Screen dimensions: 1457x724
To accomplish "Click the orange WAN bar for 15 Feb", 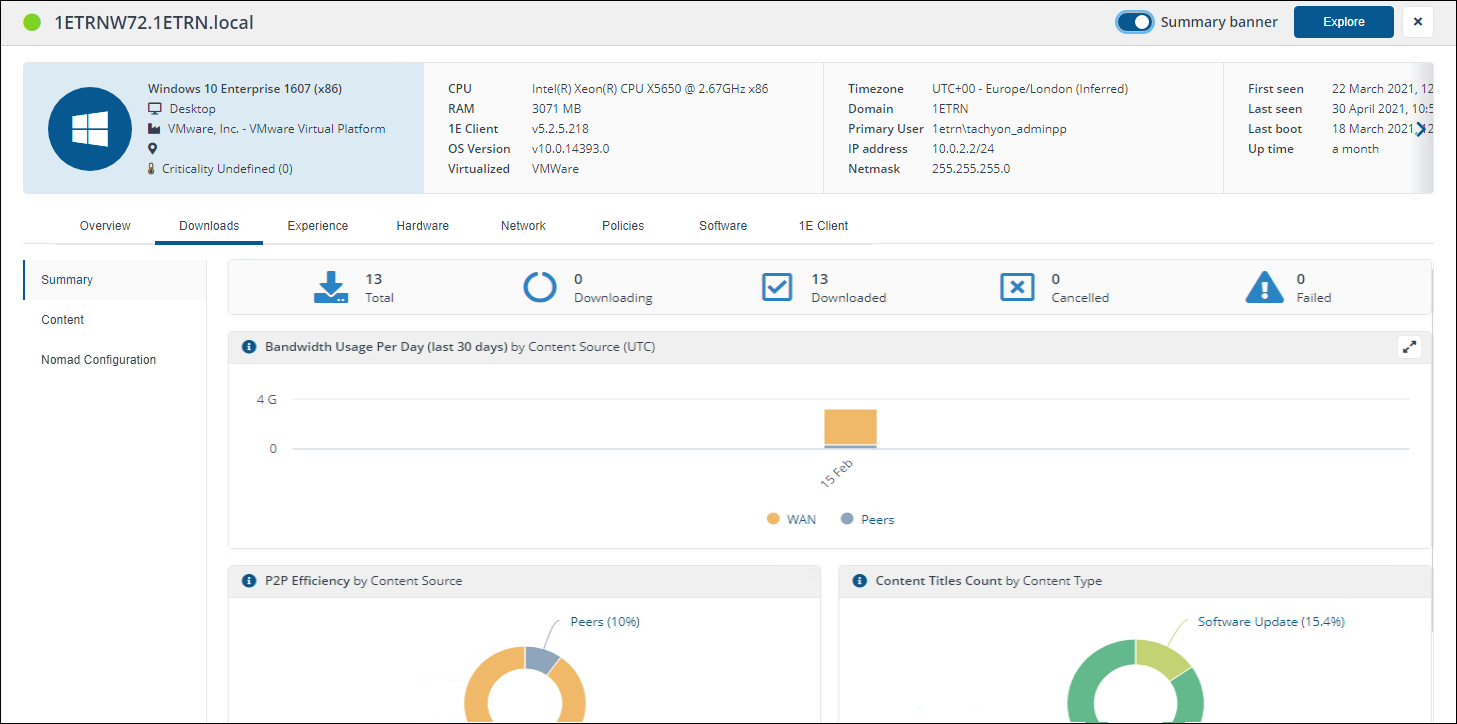I will [850, 426].
